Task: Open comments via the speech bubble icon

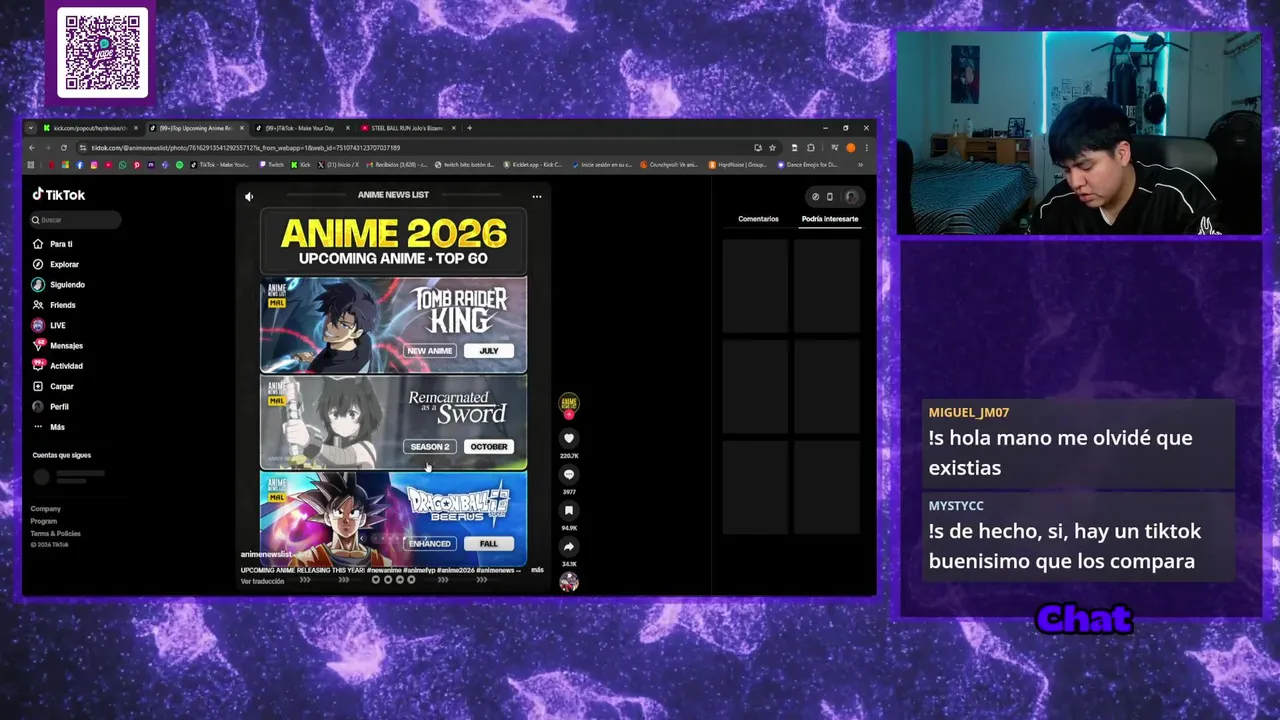Action: [569, 475]
